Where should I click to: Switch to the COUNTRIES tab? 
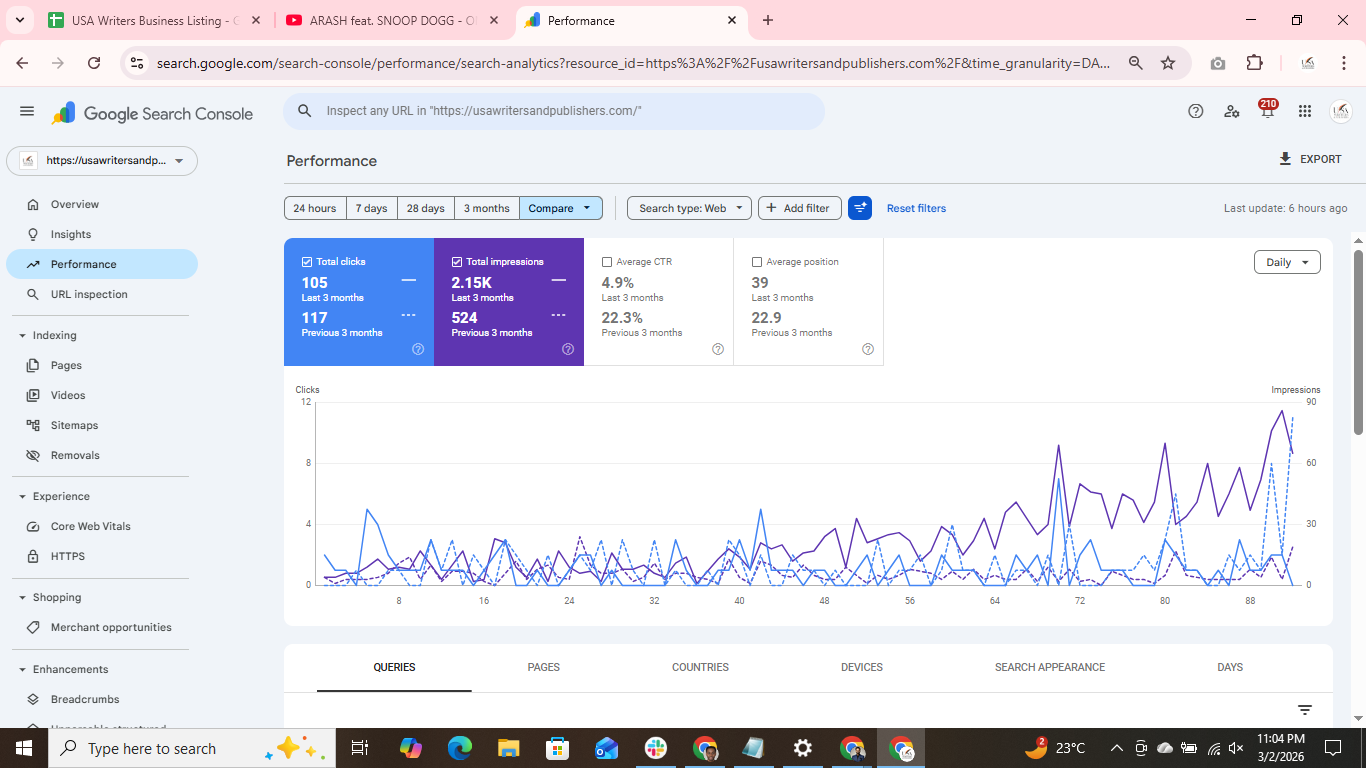click(x=700, y=667)
